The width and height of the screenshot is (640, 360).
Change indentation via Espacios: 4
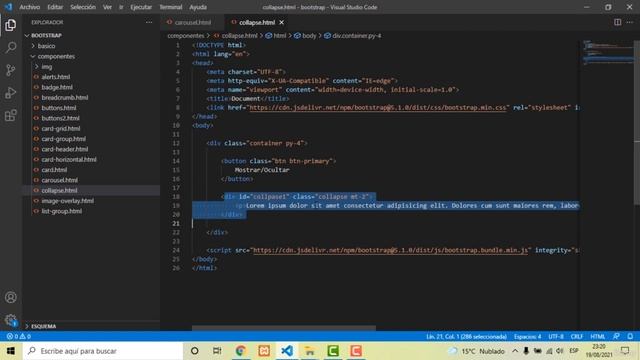click(x=527, y=336)
